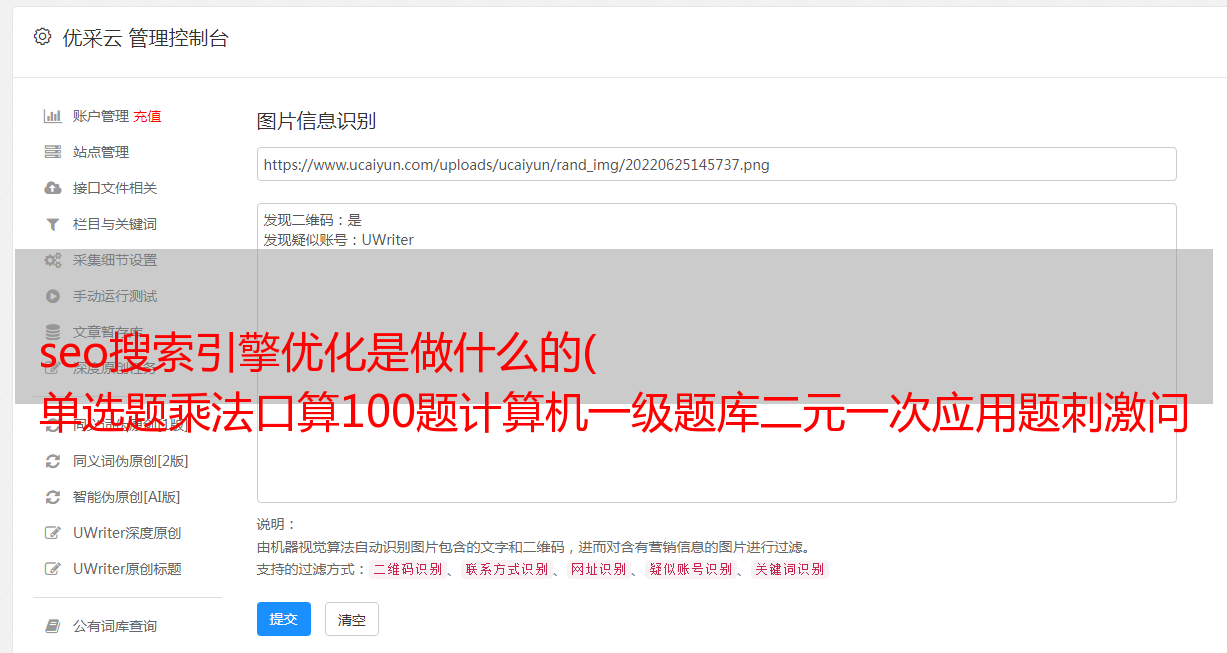The image size is (1227, 653).
Task: Click the 二维码识别 tag
Action: click(407, 569)
